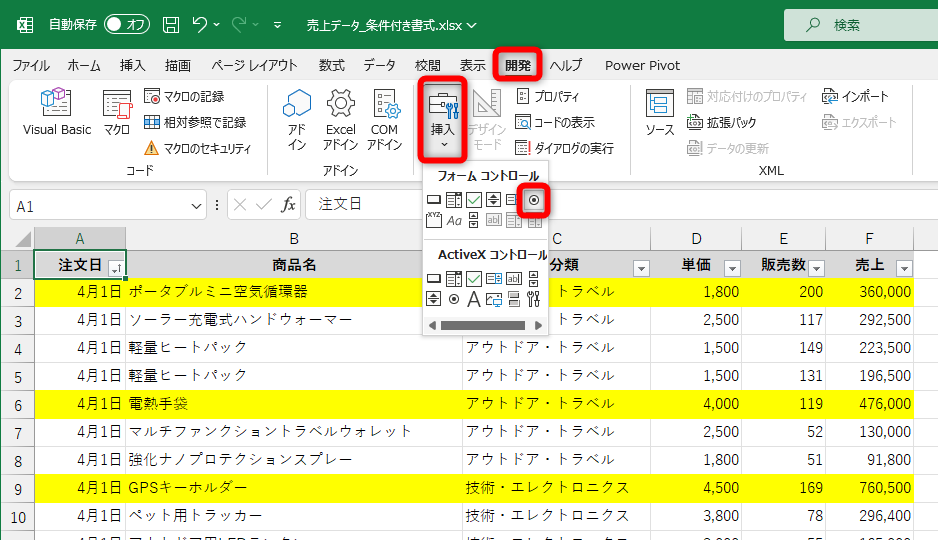Switch to the Power Pivot tab
The width and height of the screenshot is (938, 540).
pos(642,65)
